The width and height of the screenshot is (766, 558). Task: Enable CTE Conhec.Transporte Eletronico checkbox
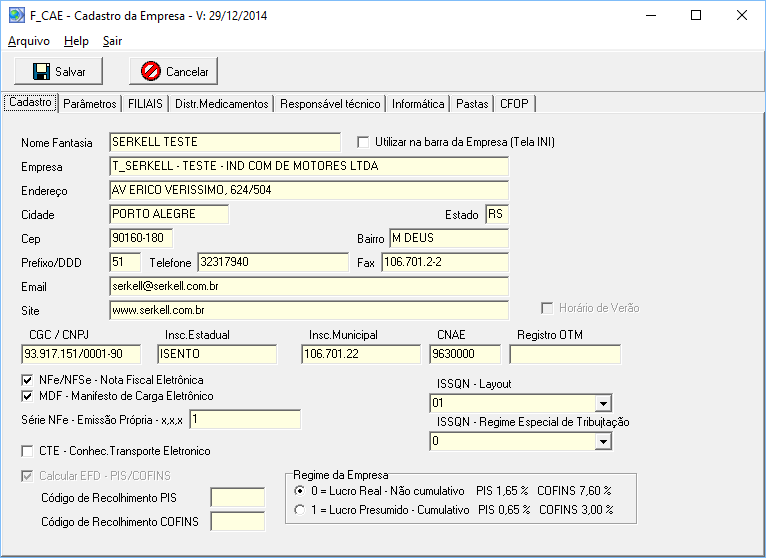point(27,451)
